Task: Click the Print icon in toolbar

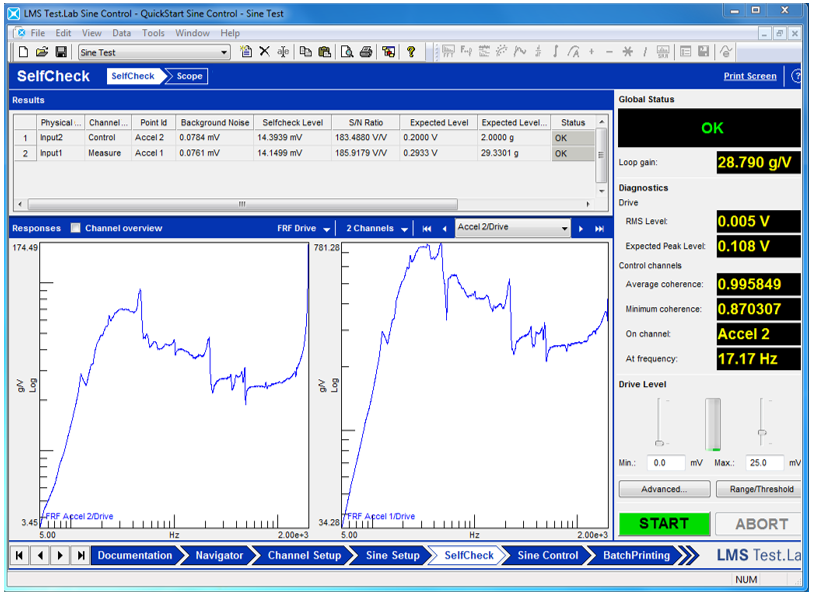Action: [366, 52]
